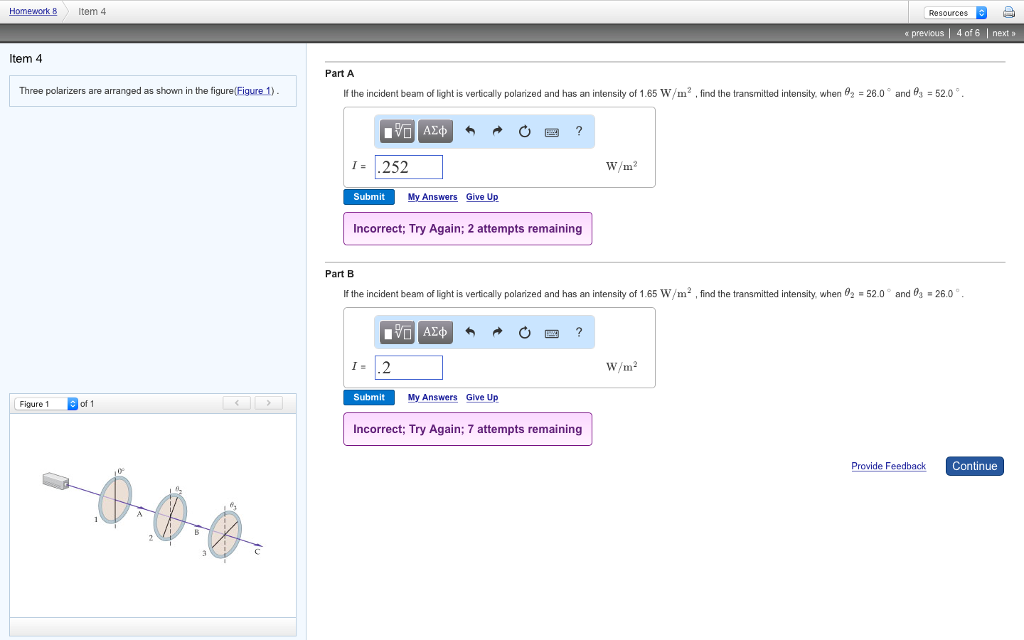
Task: Click the Continue button
Action: [974, 466]
